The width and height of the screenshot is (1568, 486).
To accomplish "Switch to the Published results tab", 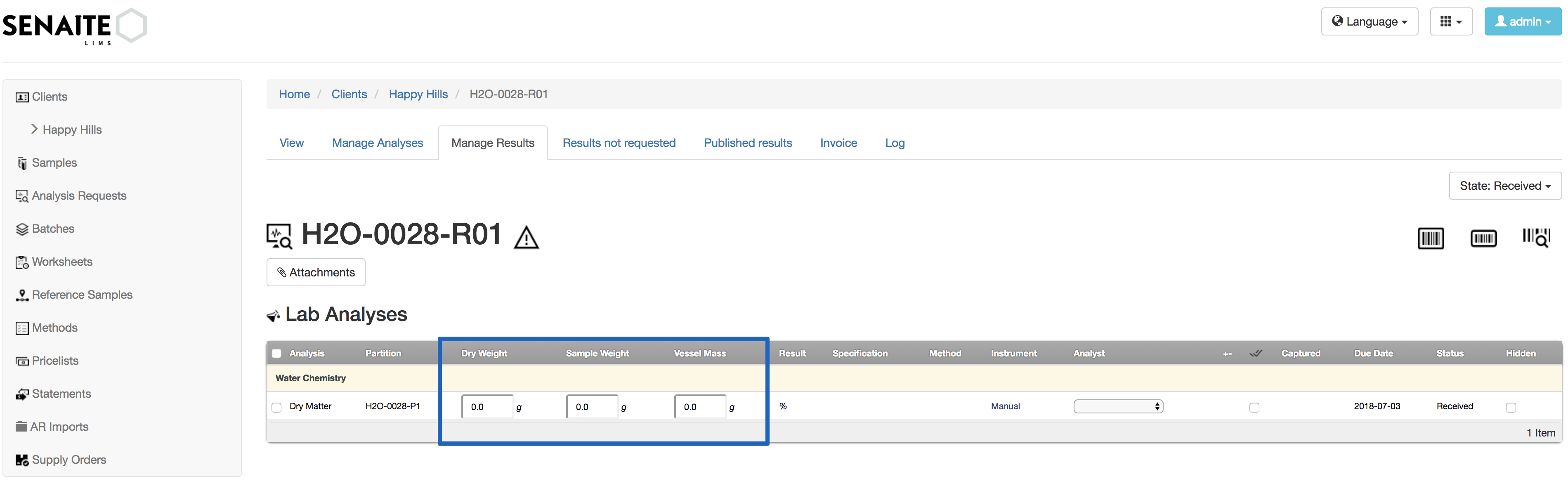I will click(747, 142).
